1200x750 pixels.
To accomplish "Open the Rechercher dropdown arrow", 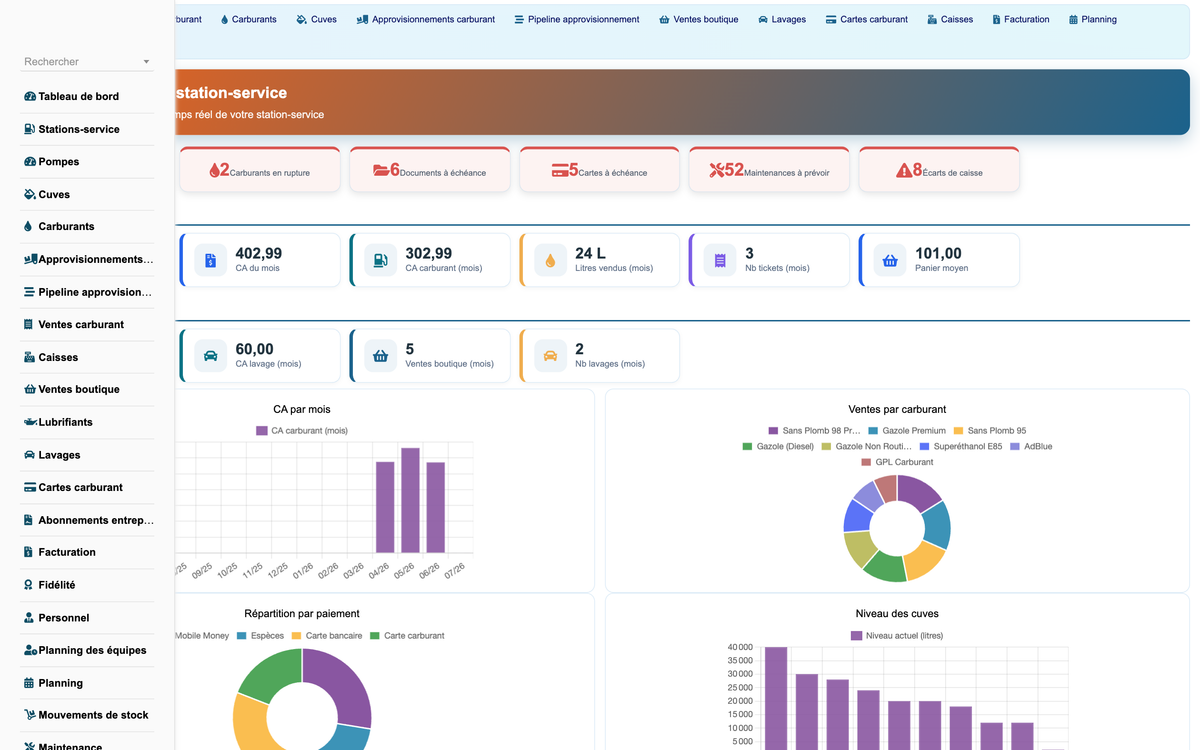I will 147,62.
